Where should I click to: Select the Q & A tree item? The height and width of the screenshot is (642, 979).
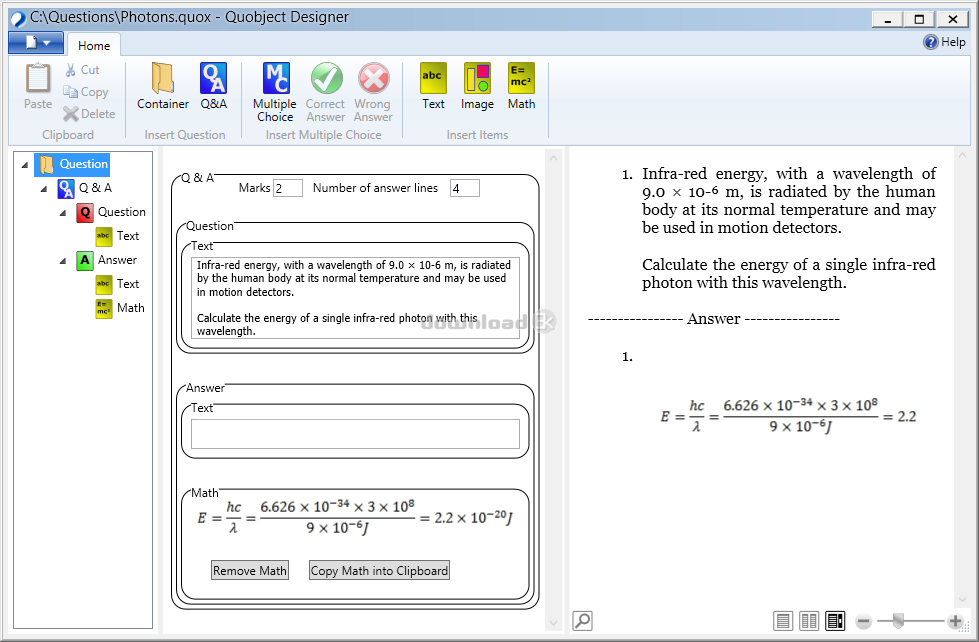[85, 189]
